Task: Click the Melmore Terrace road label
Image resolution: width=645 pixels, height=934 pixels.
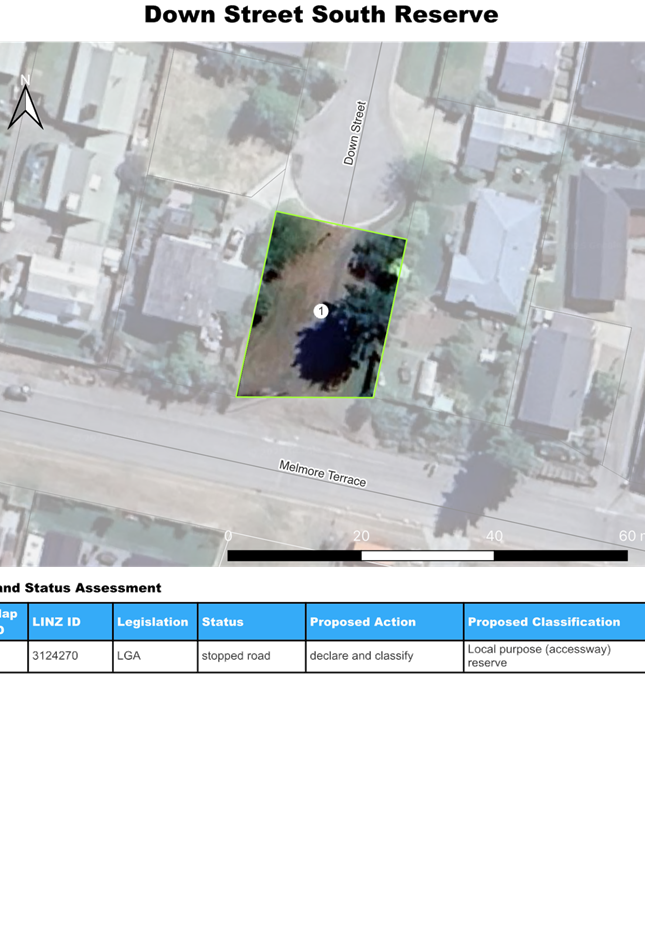Action: [x=322, y=474]
